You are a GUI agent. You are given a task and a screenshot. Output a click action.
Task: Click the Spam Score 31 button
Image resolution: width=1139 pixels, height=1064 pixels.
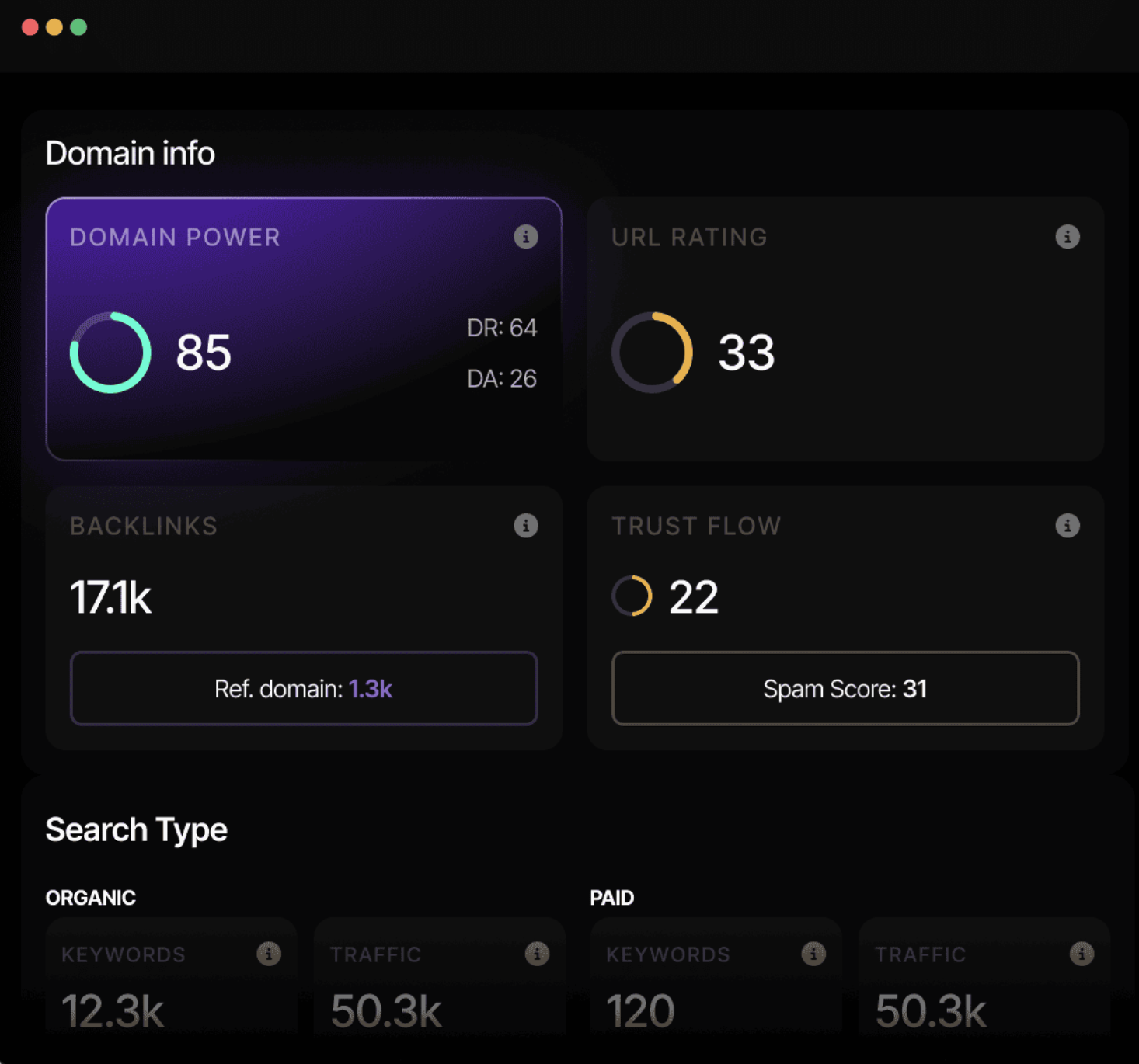[x=845, y=688]
